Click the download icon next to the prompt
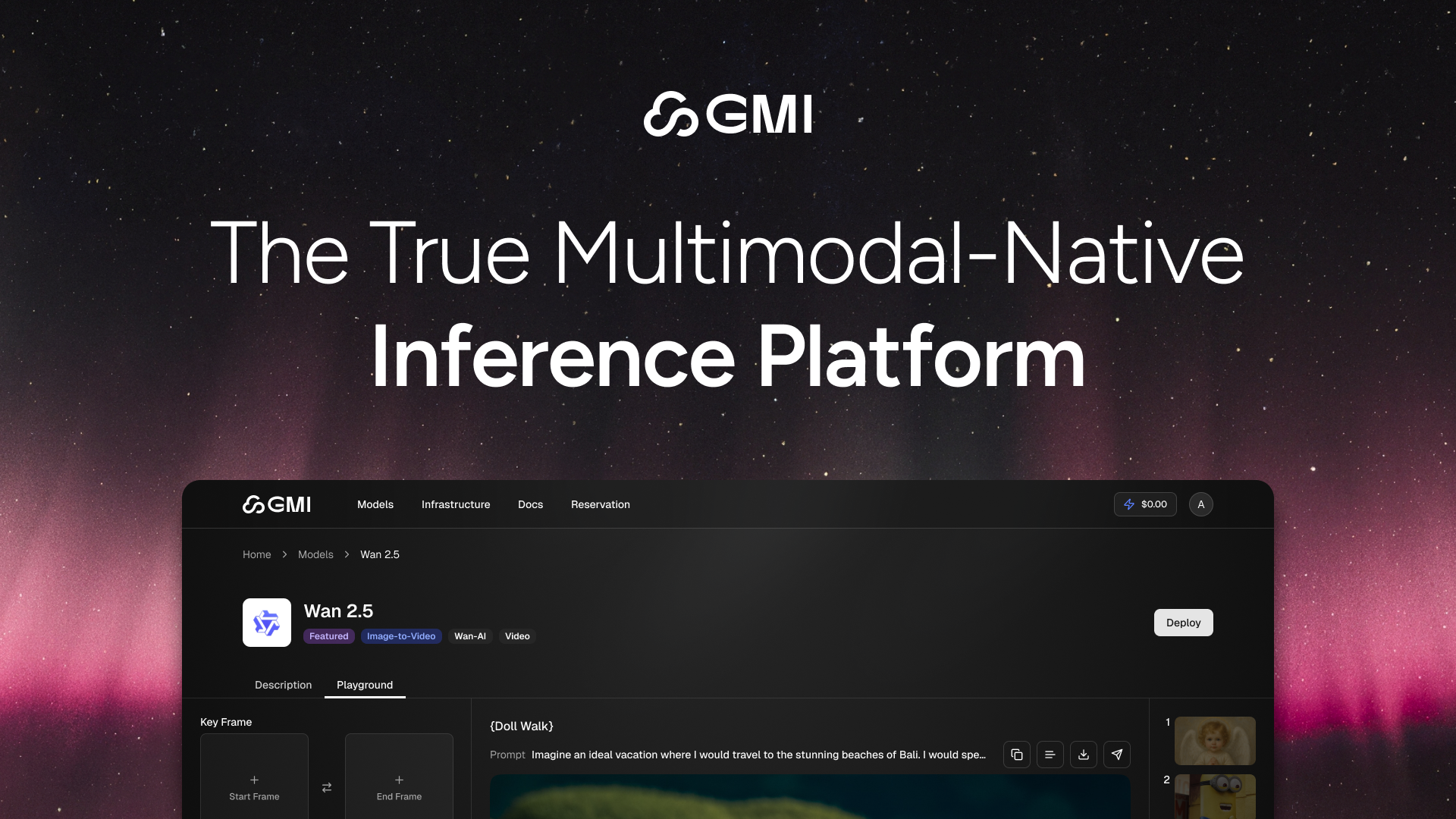The height and width of the screenshot is (819, 1456). (x=1083, y=755)
